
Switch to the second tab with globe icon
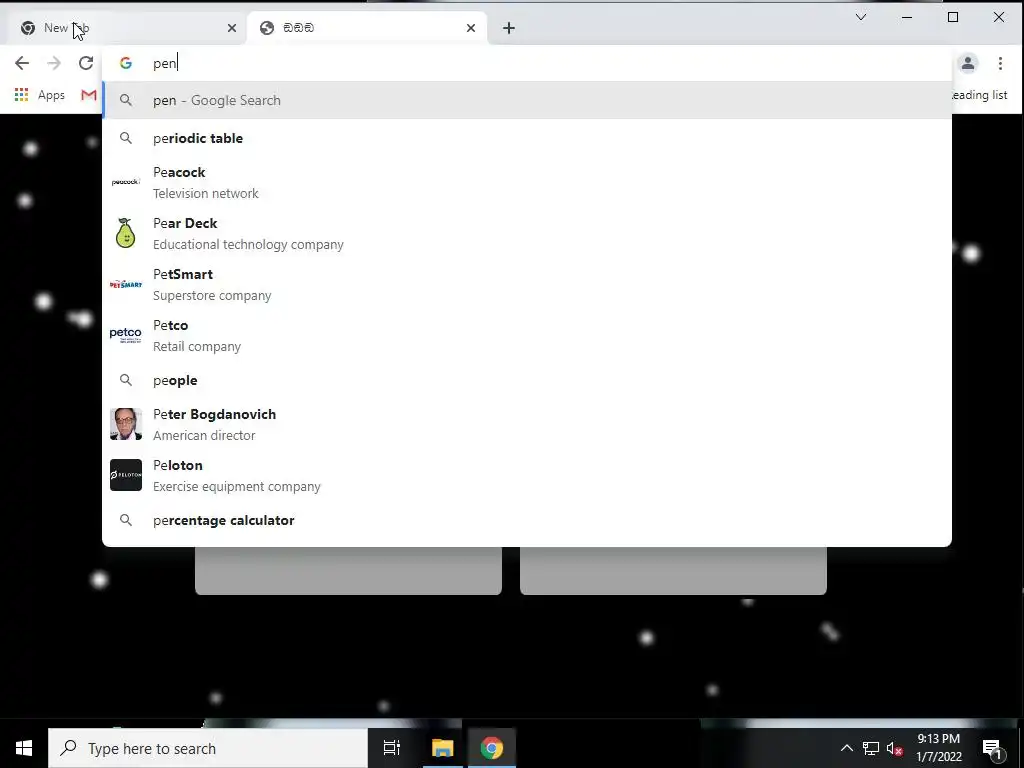click(367, 28)
